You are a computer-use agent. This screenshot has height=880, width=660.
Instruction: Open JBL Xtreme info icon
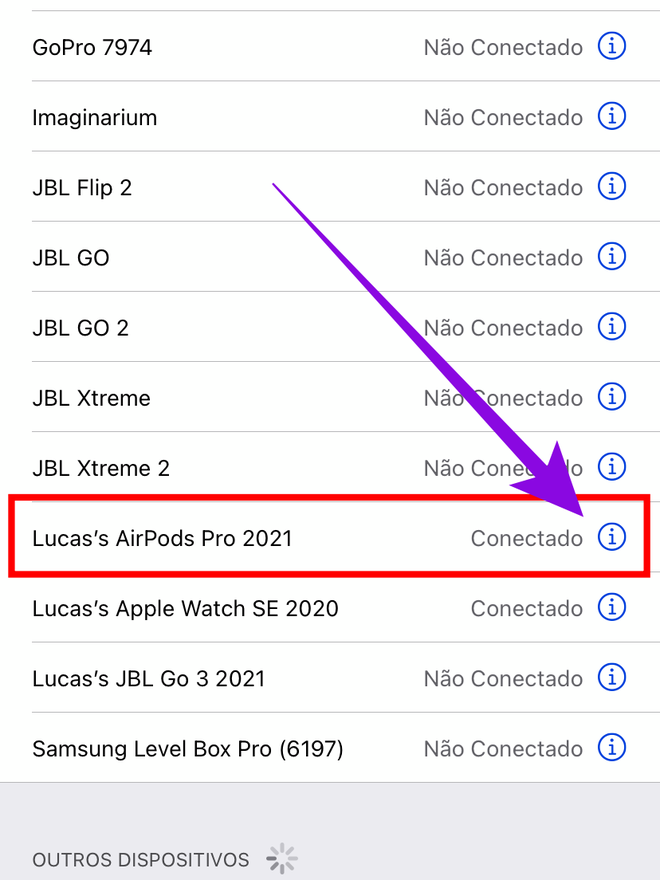point(612,397)
